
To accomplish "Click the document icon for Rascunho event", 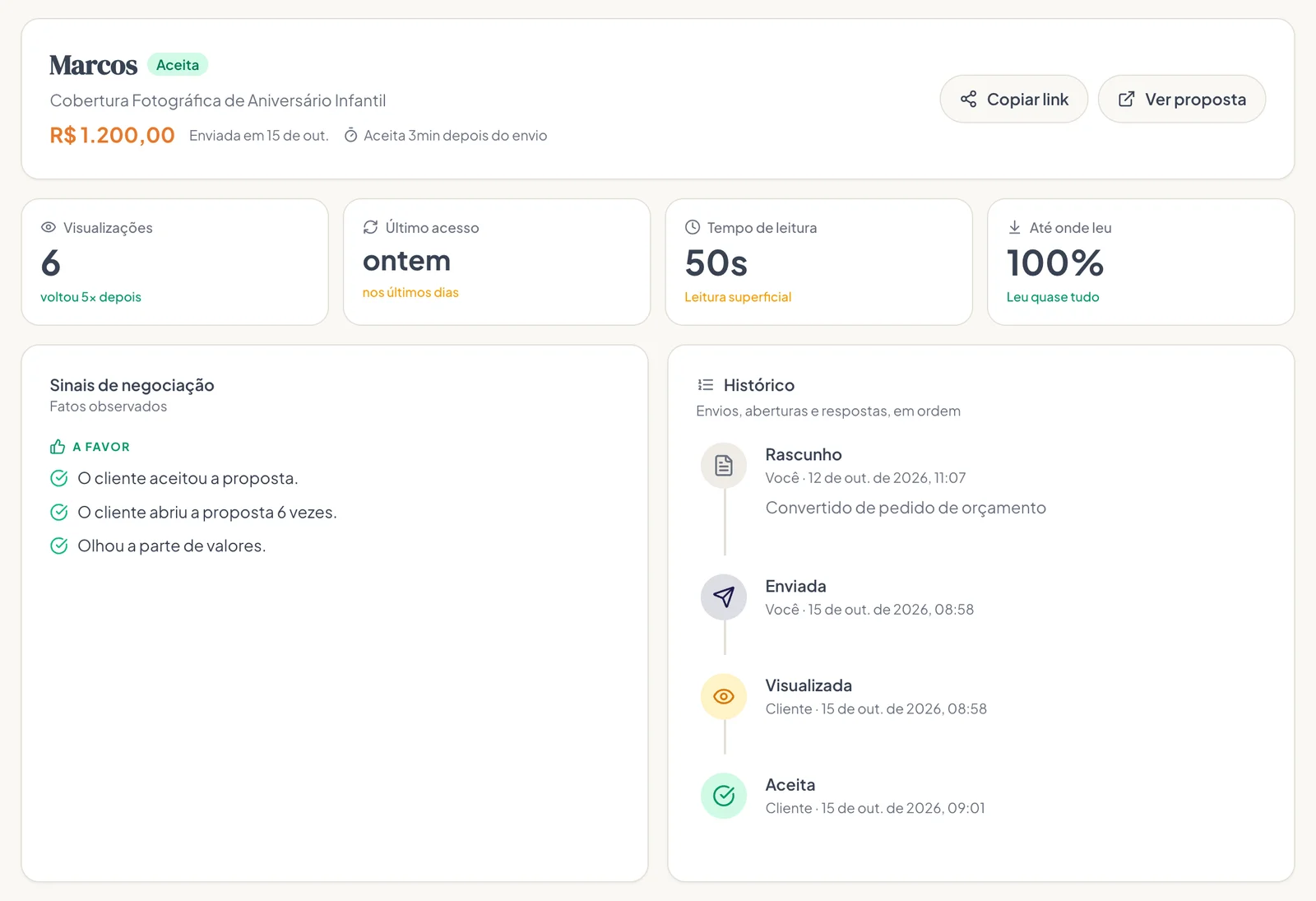I will (724, 466).
